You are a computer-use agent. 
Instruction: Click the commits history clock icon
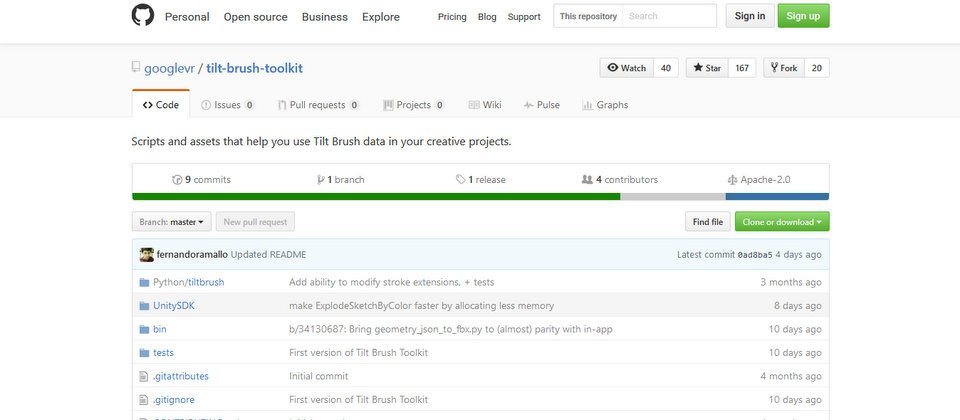pyautogui.click(x=178, y=179)
